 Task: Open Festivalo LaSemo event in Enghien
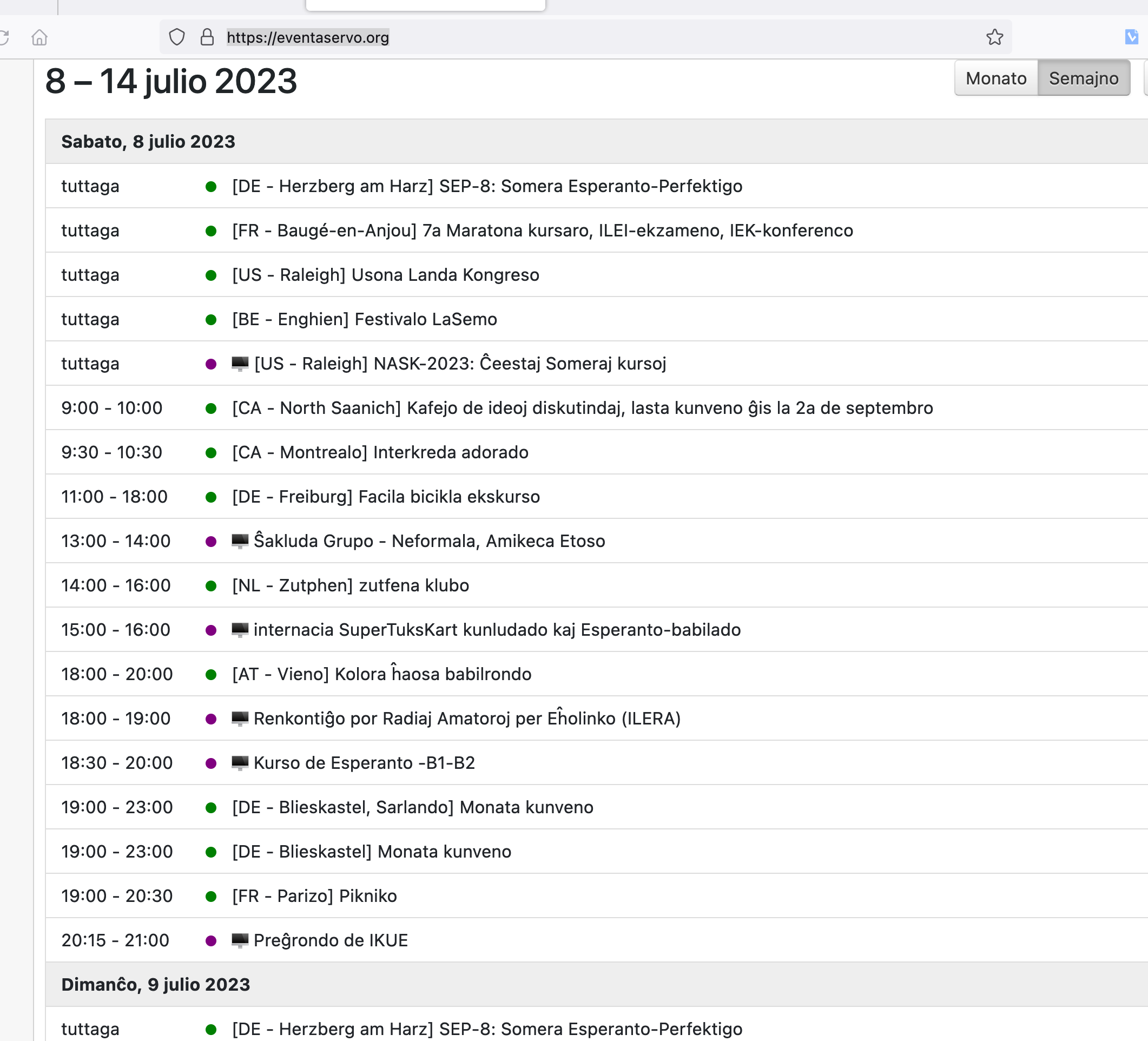pos(365,319)
